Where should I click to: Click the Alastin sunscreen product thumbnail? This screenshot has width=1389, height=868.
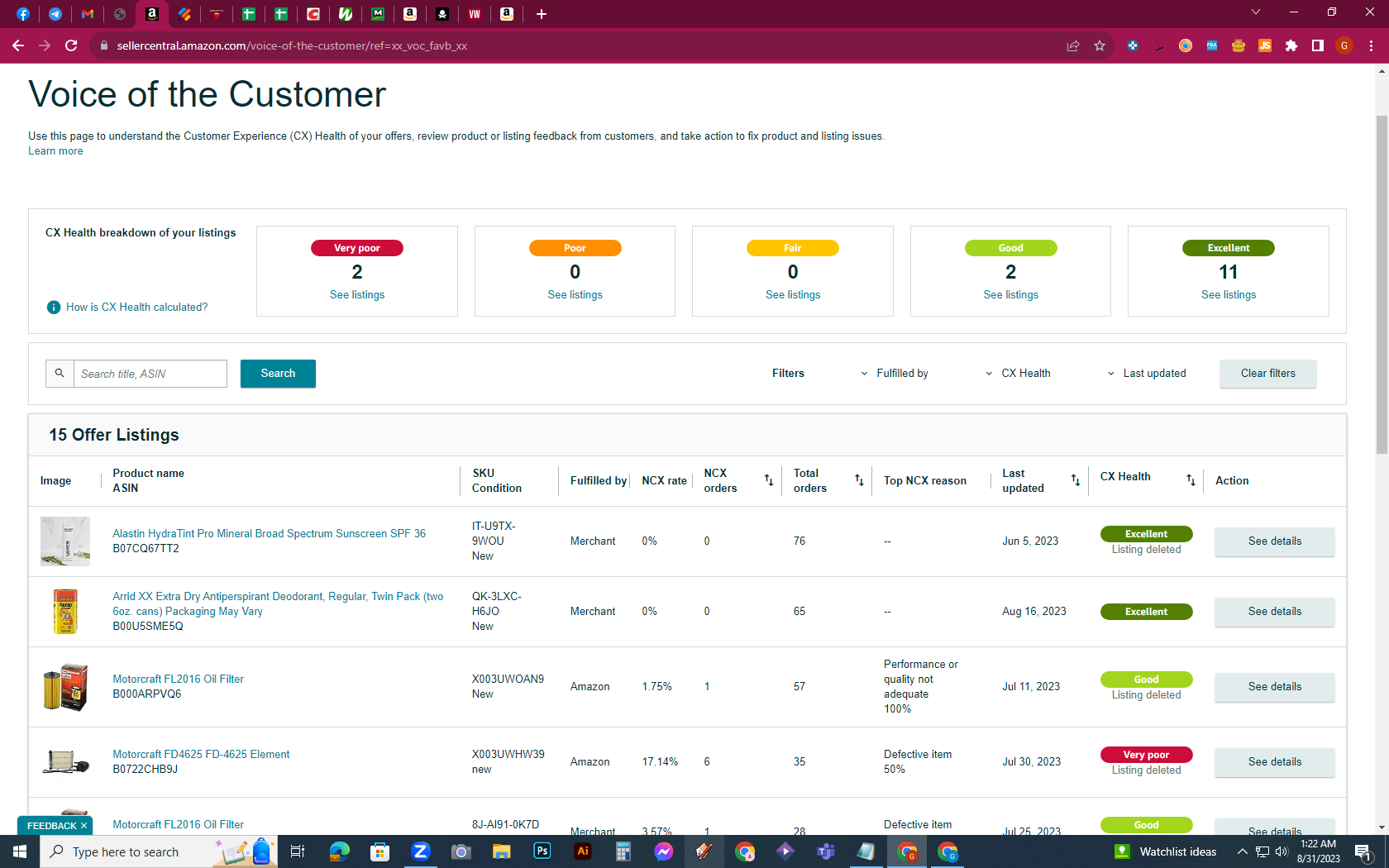pos(65,541)
